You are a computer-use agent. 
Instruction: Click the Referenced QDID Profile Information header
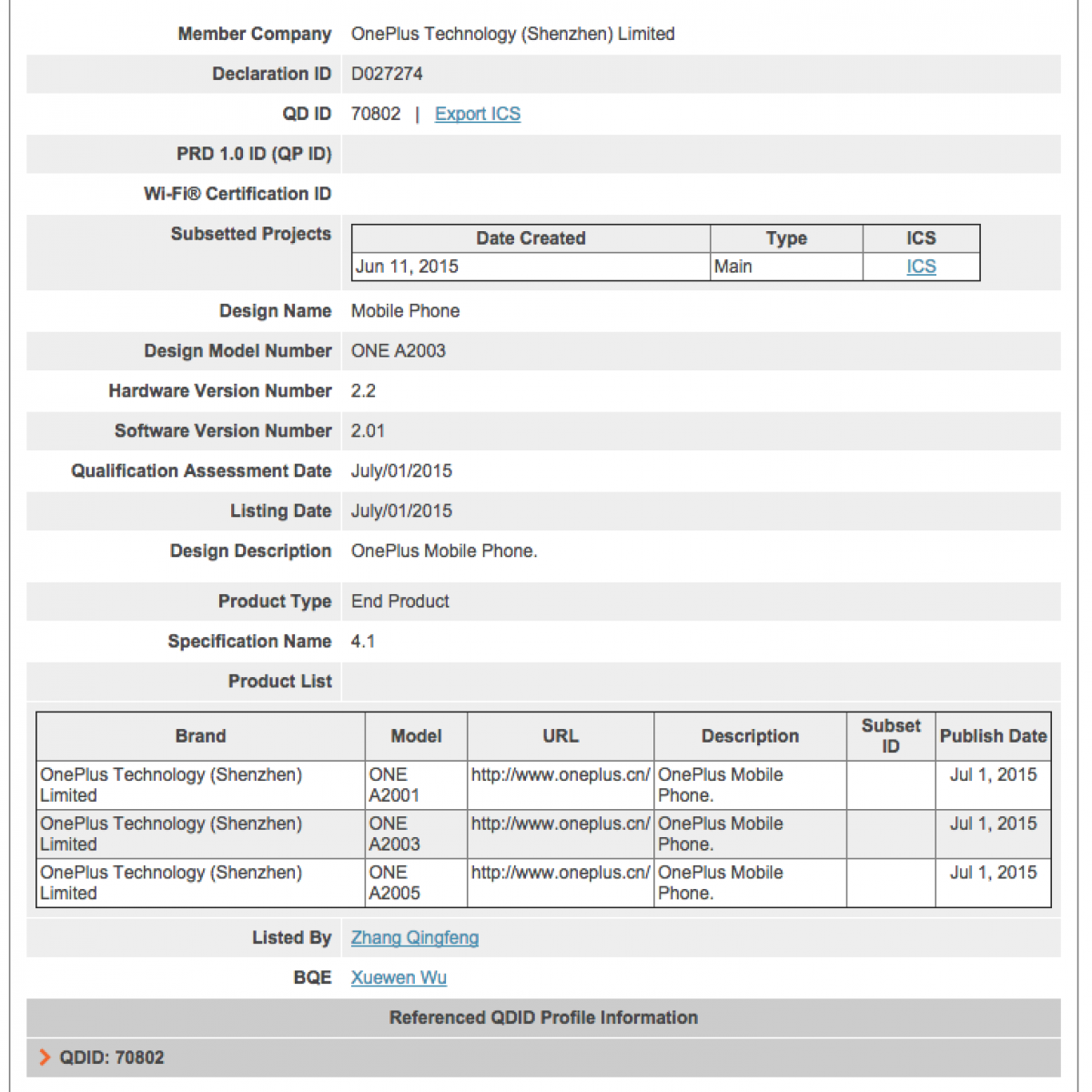coord(543,1017)
